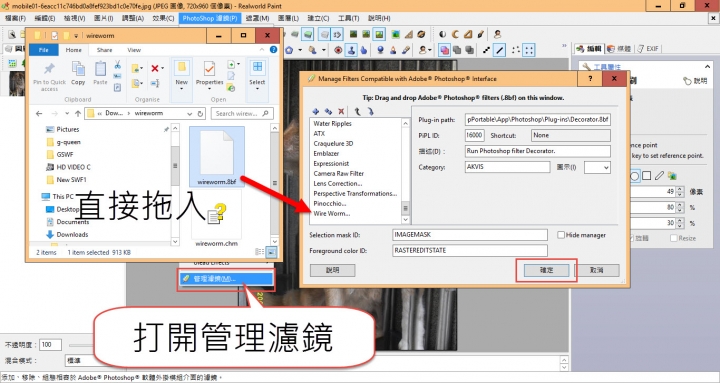Viewport: 720px width, 383px height.
Task: Click the Cut scissors icon in Explorer
Action: 117,65
